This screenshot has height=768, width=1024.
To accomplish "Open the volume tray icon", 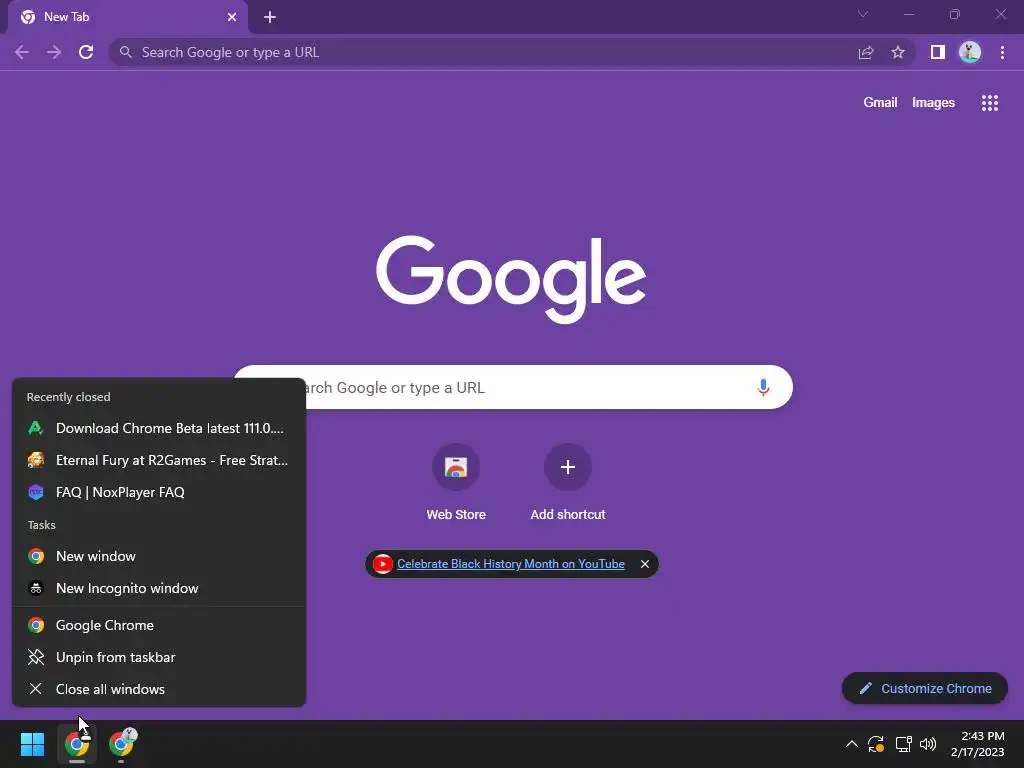I will coord(927,744).
